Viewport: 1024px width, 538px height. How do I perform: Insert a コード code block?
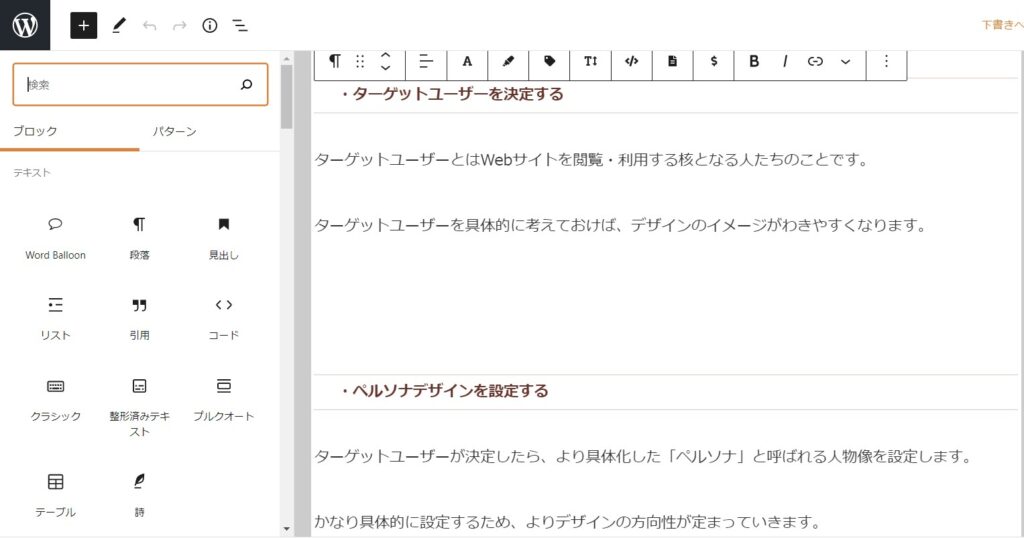[x=223, y=319]
